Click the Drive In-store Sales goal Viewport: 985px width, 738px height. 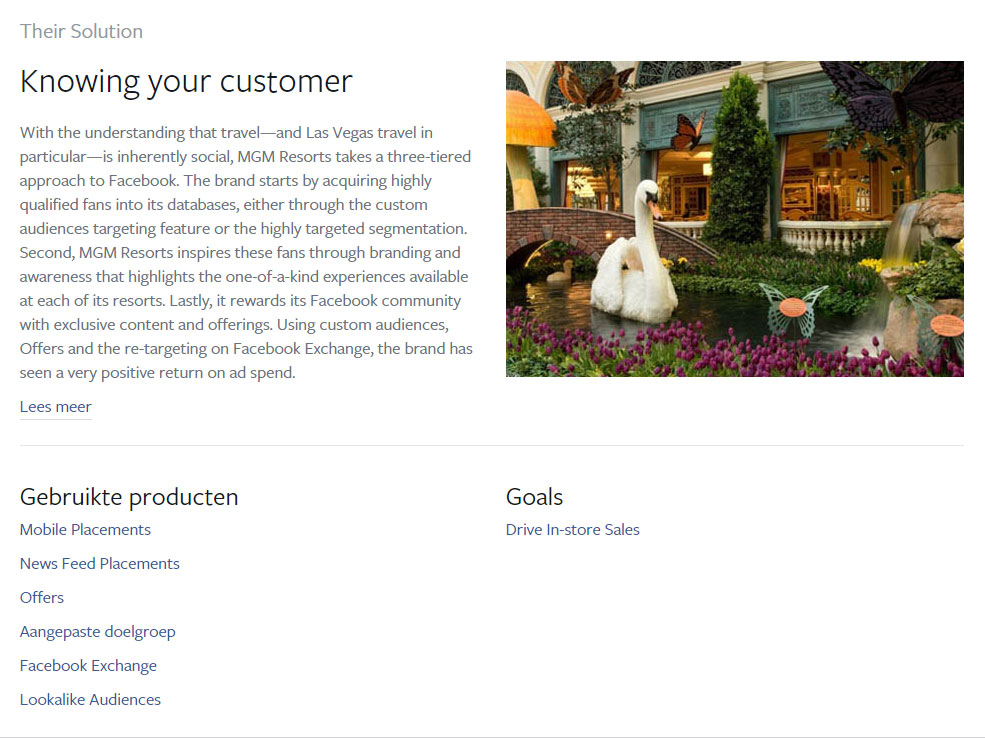[x=572, y=530]
